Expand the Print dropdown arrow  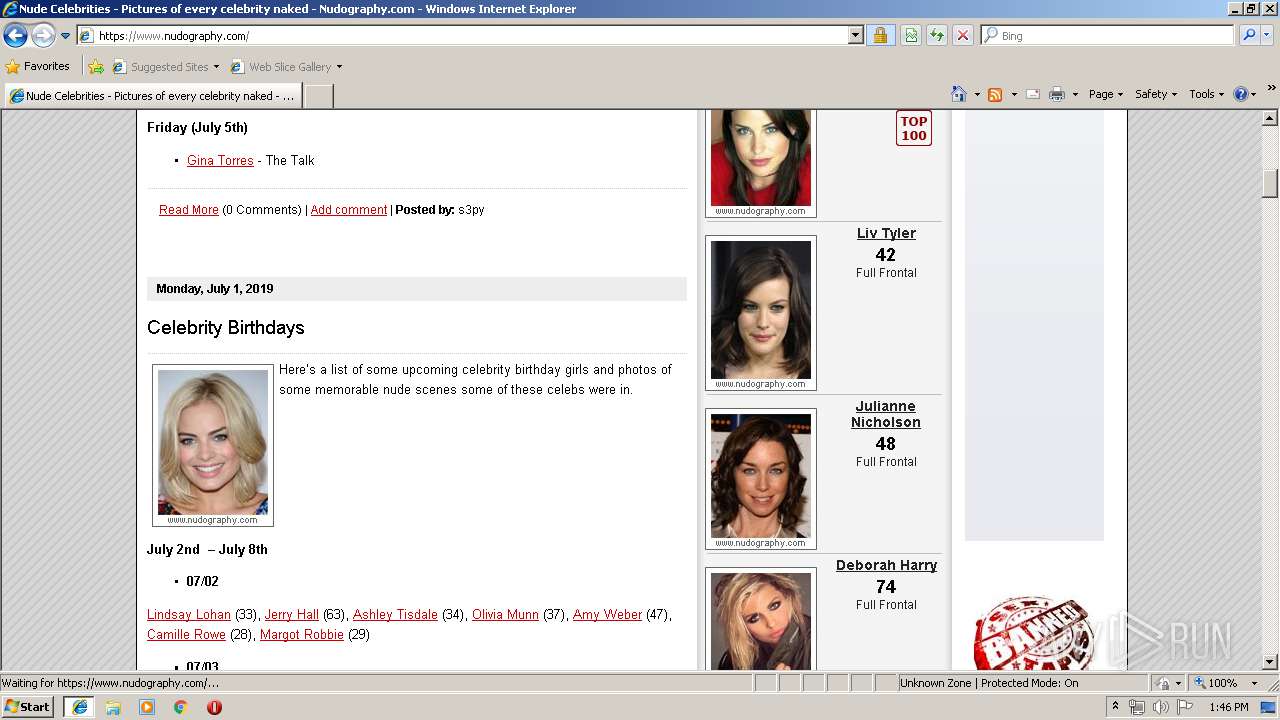1075,94
